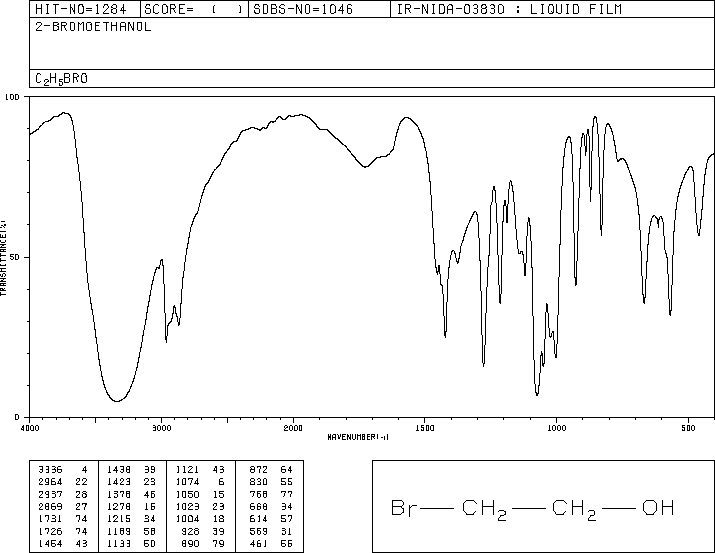Click the 872 entry in the peak table
The width and height of the screenshot is (715, 553).
pos(259,470)
